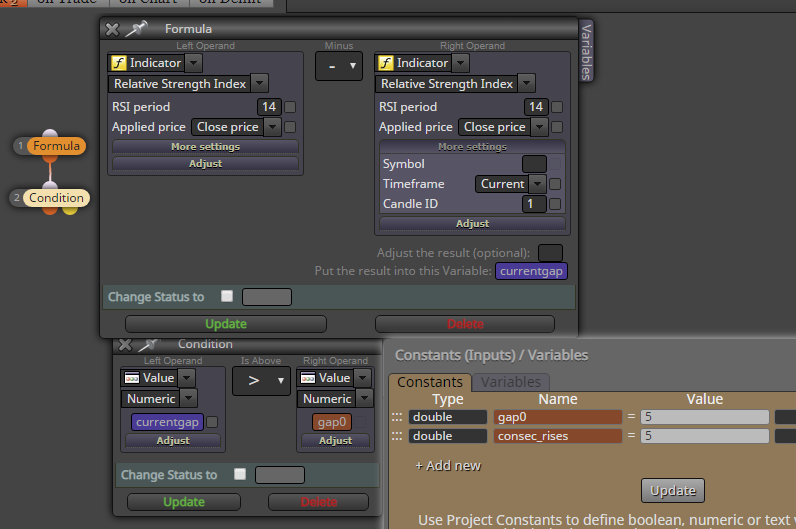Open the vertical Variables side tab
This screenshot has height=529, width=796.
tap(586, 51)
